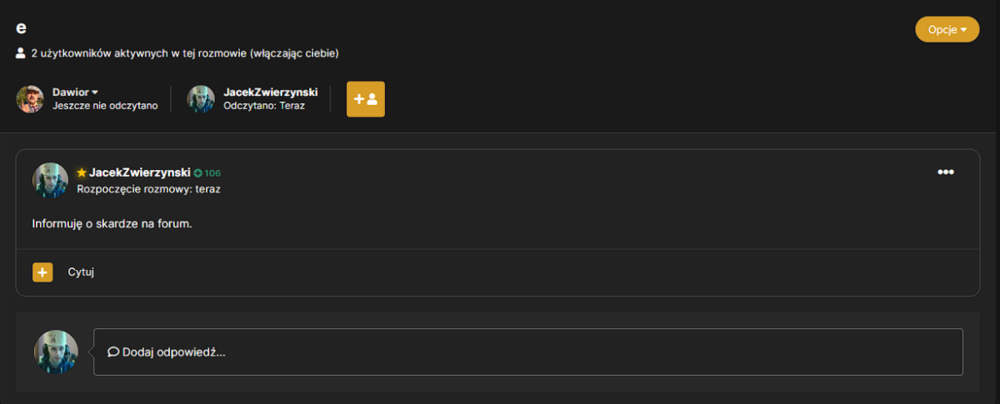Viewport: 1000px width, 404px height.
Task: Expand the Dawior participant dropdown caret
Action: 95,93
